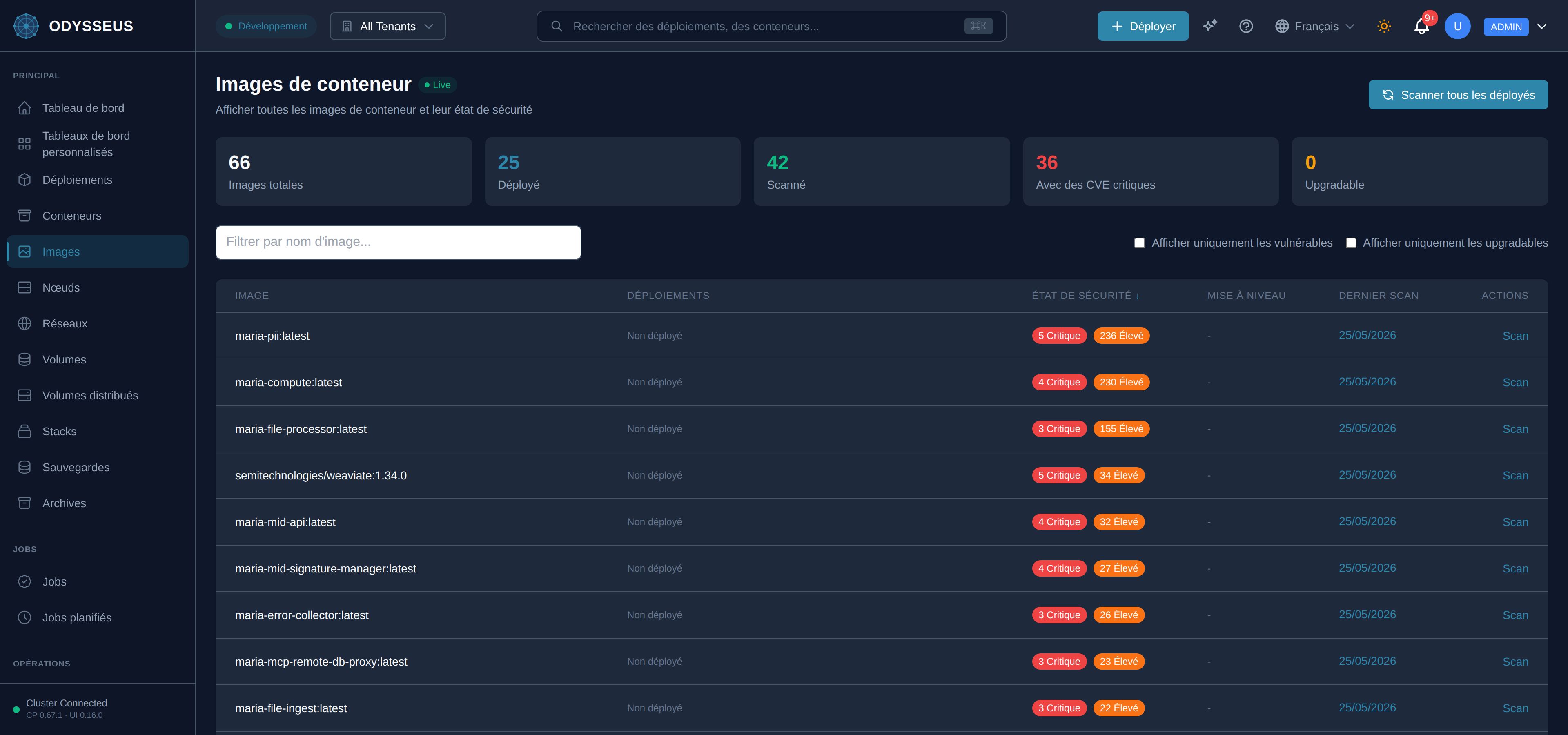Open the AI sparkle assistant icon
The height and width of the screenshot is (735, 1568).
[1210, 26]
